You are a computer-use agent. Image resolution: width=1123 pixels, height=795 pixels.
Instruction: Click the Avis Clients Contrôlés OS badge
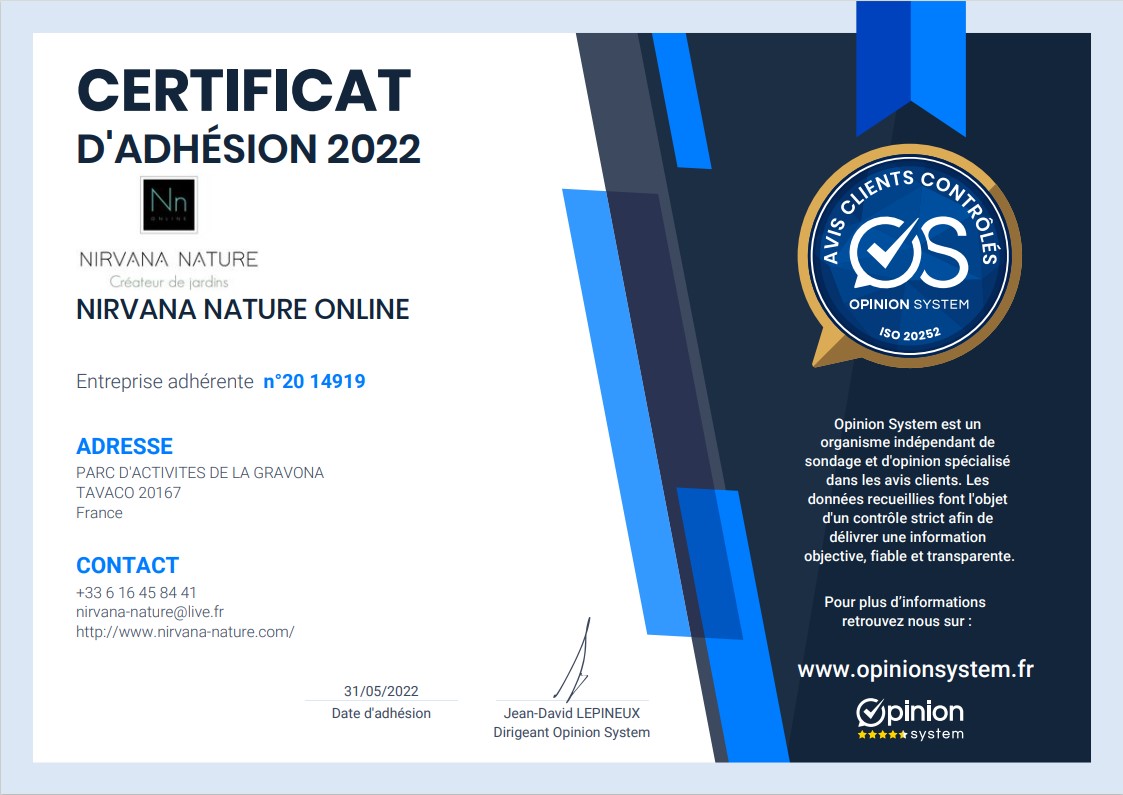click(910, 256)
